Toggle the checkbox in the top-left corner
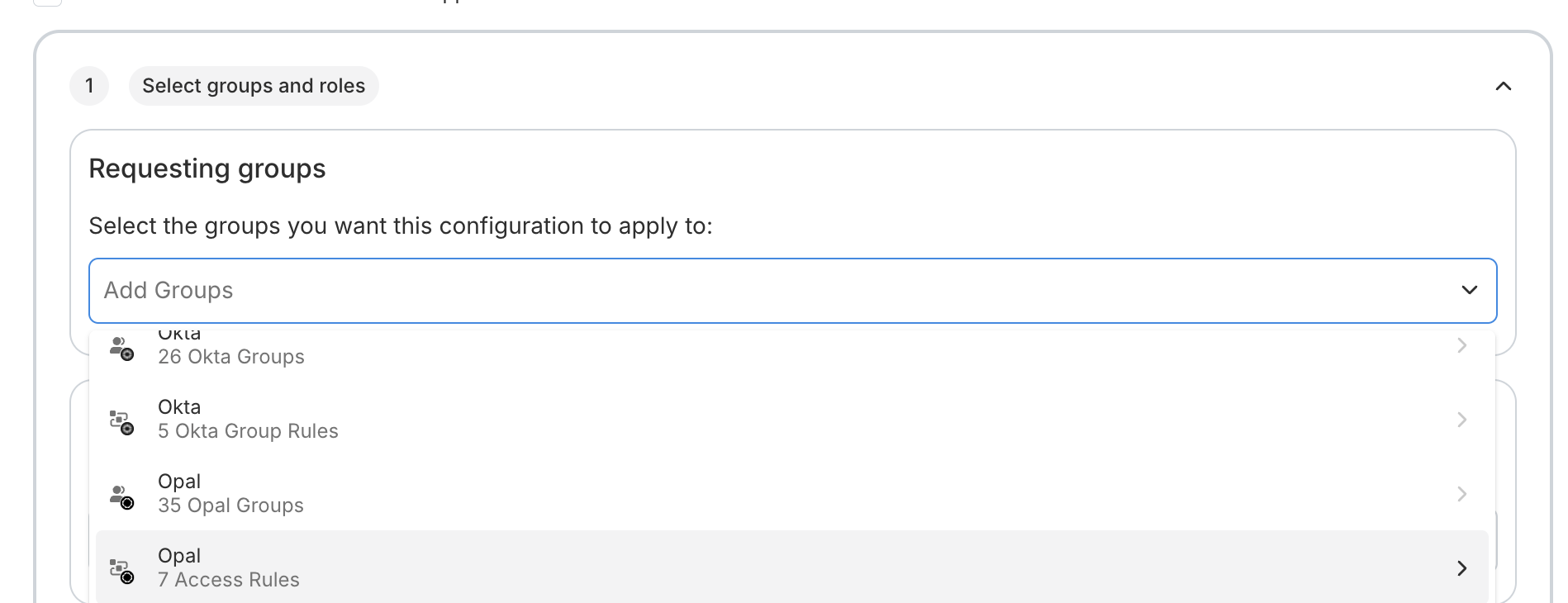Viewport: 1568px width, 603px height. (x=47, y=2)
